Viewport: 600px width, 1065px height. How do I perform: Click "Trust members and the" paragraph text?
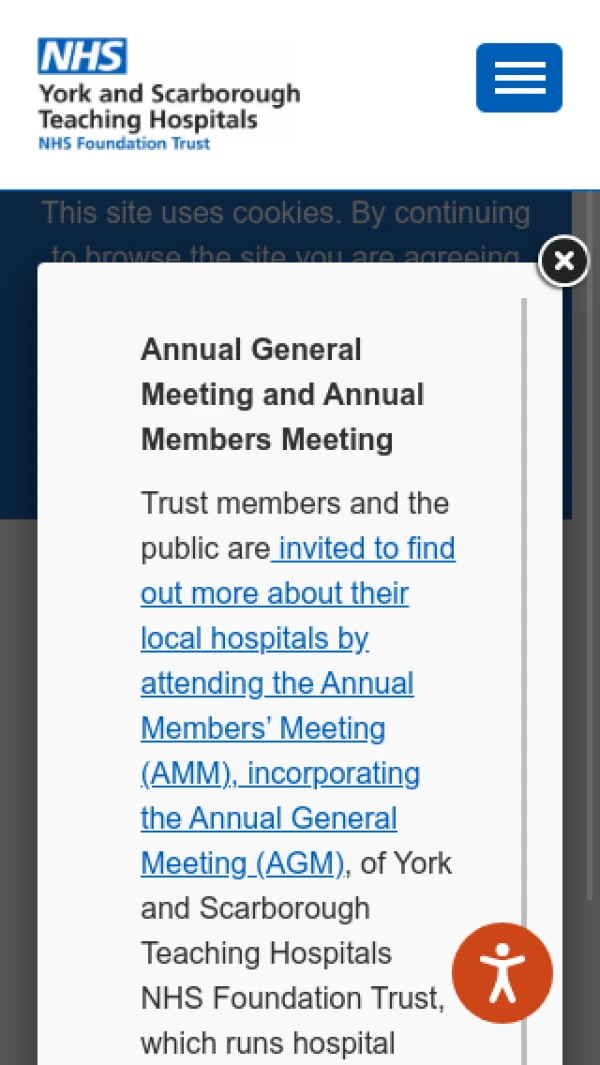click(294, 503)
